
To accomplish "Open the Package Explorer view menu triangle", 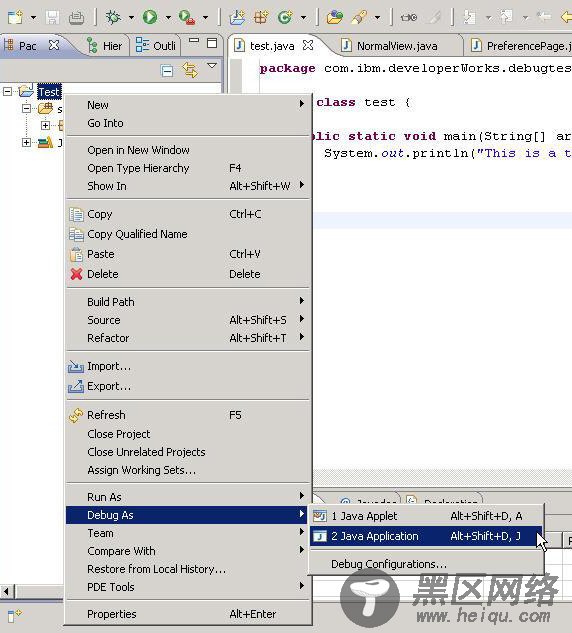I will click(x=212, y=65).
